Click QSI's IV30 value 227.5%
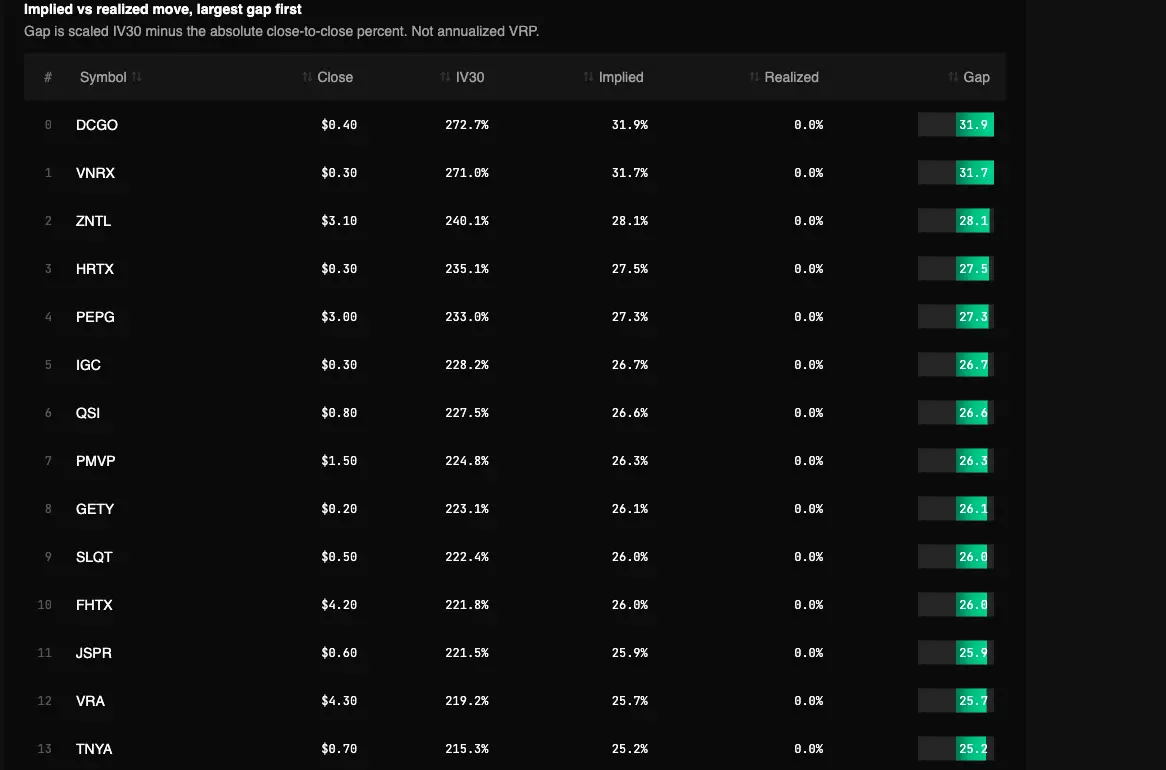The width and height of the screenshot is (1166, 770). pos(467,413)
